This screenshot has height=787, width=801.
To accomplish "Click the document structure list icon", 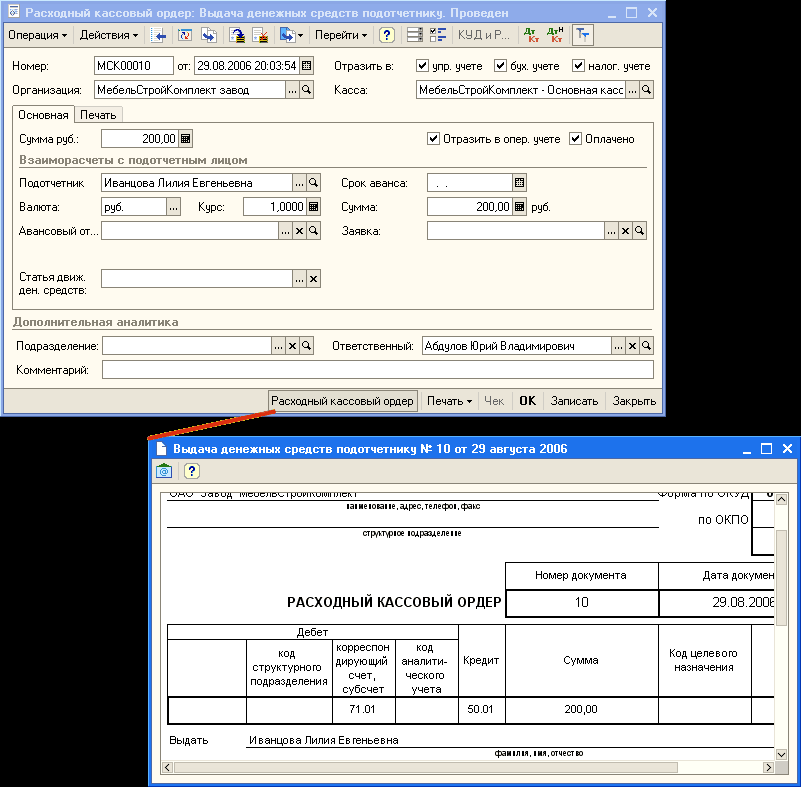I will [414, 35].
